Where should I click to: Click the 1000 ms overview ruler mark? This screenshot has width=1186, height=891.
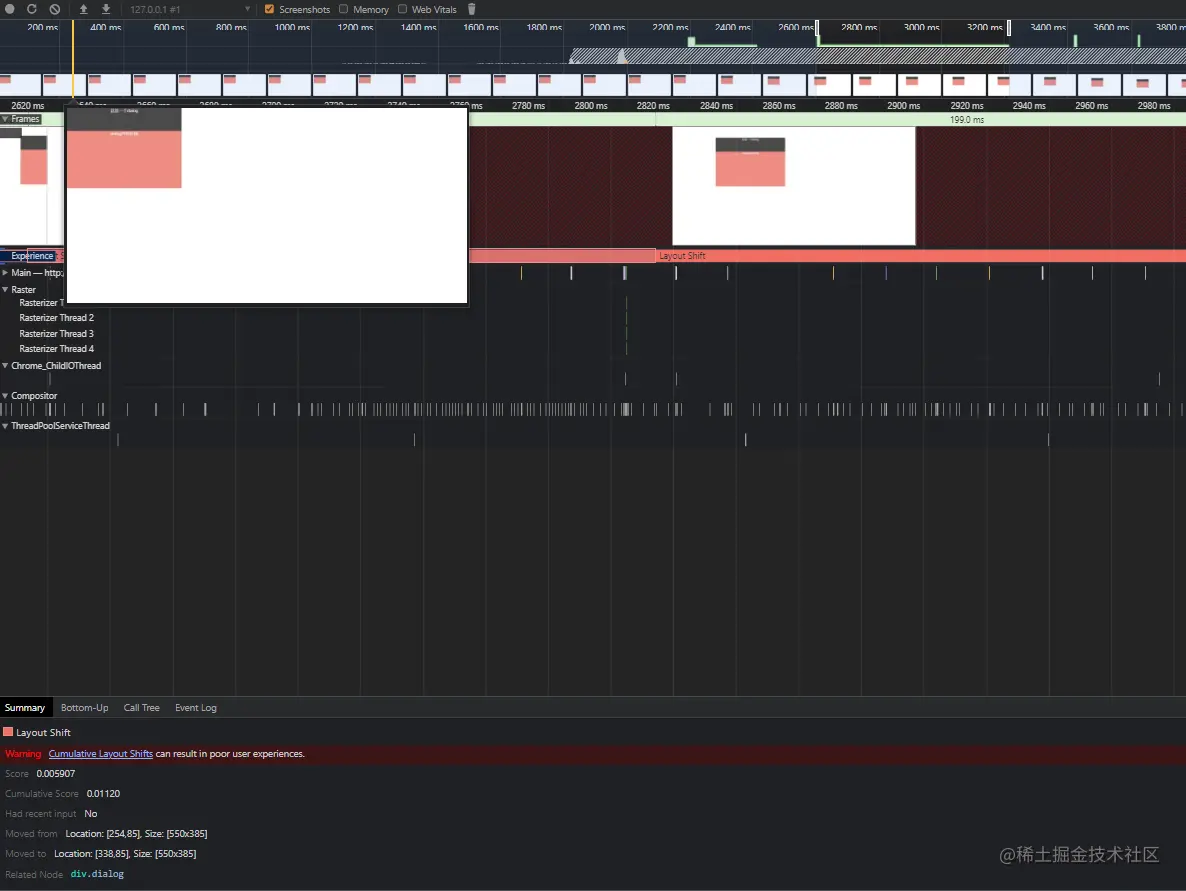(x=292, y=27)
